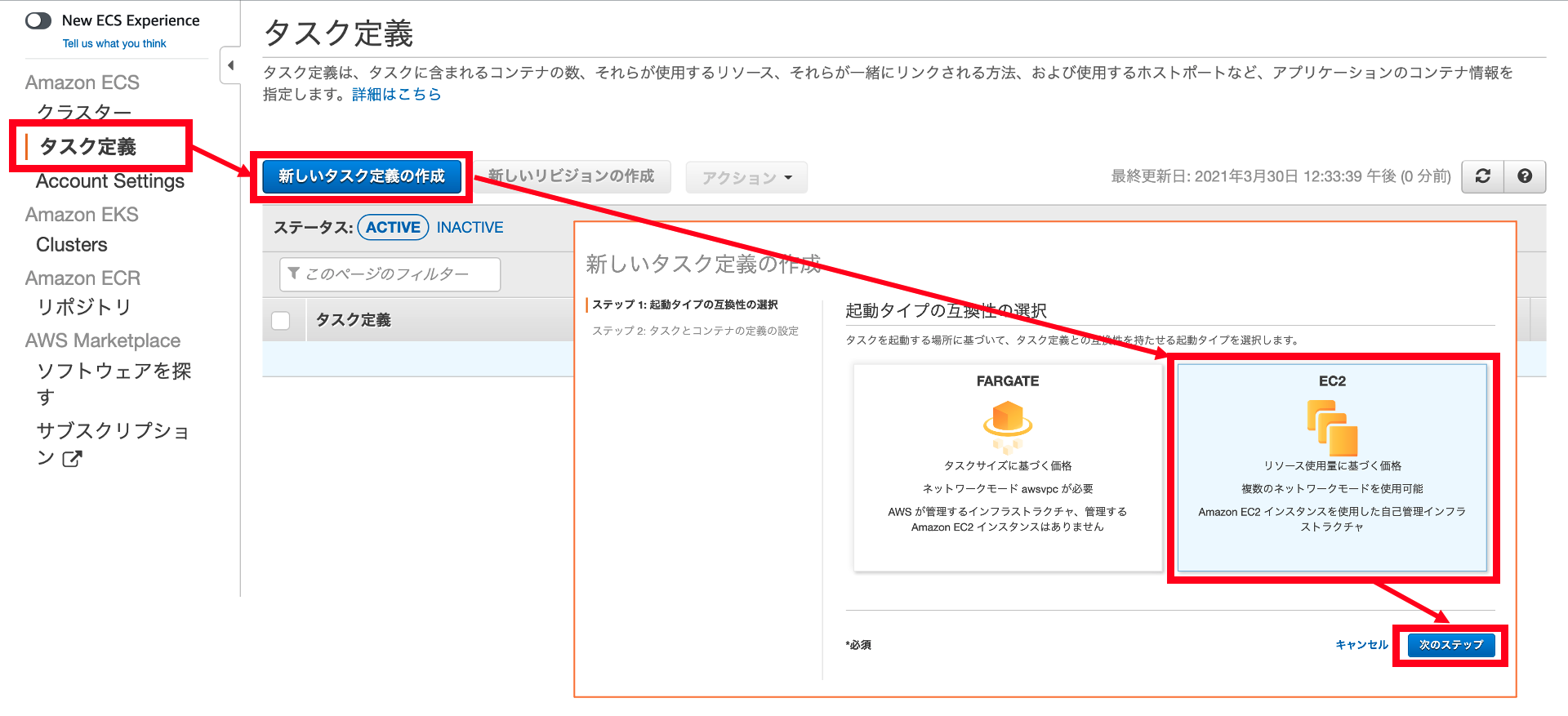Click the Amazon ECR sidebar heading
The width and height of the screenshot is (1568, 716).
click(x=82, y=278)
